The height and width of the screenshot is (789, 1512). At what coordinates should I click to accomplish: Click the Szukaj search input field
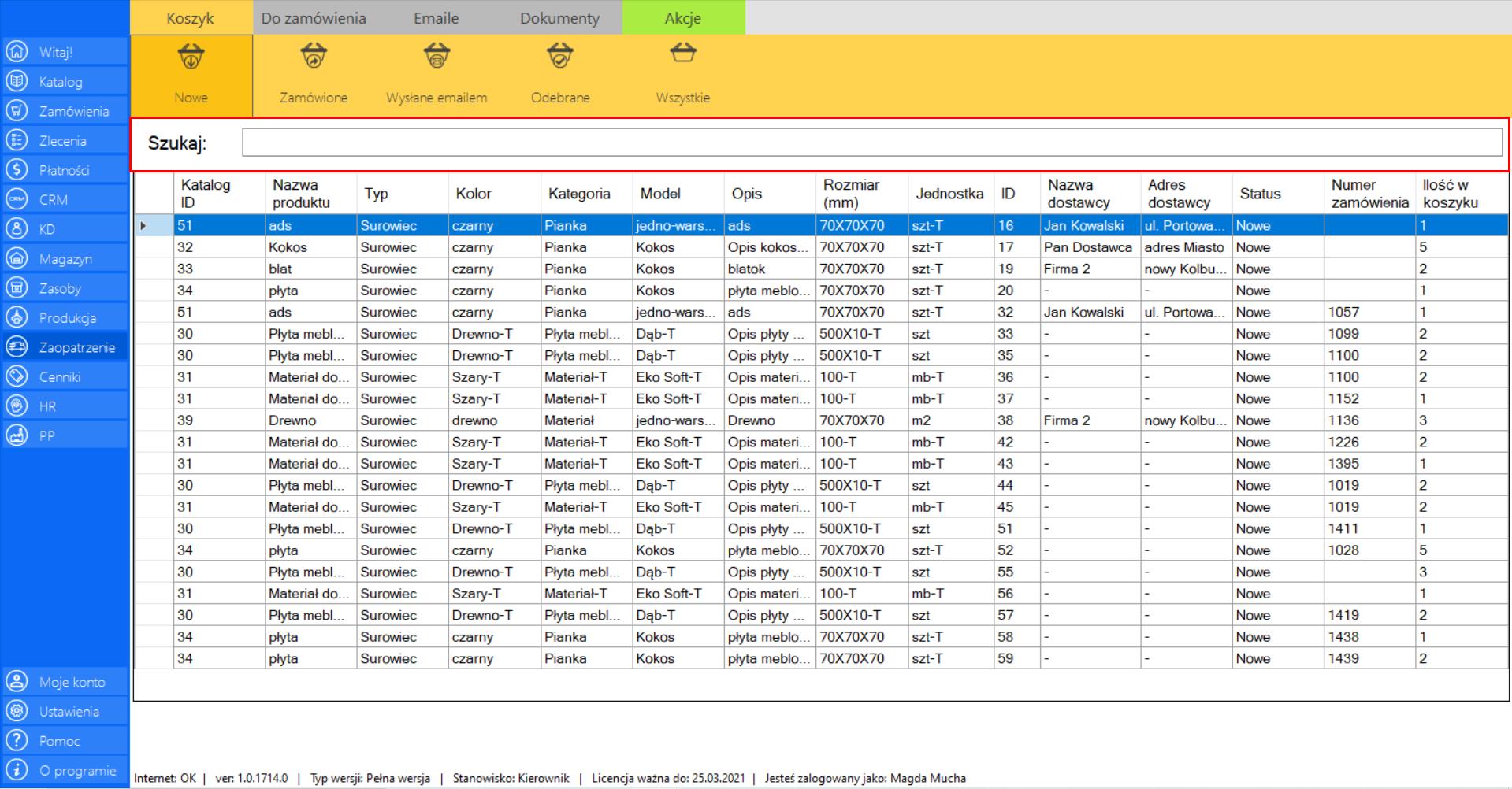click(872, 143)
